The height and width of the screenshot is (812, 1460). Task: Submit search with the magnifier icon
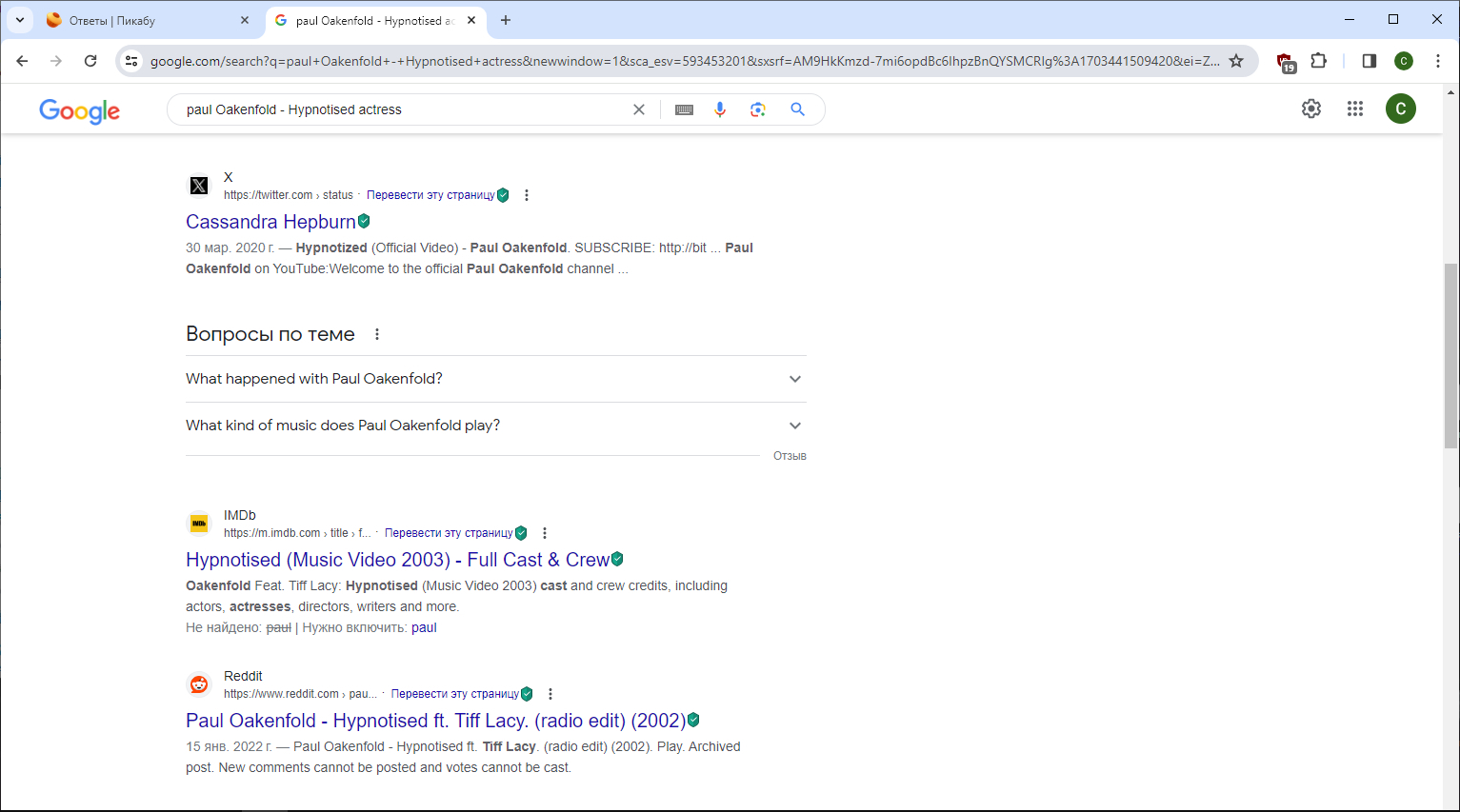click(x=798, y=109)
